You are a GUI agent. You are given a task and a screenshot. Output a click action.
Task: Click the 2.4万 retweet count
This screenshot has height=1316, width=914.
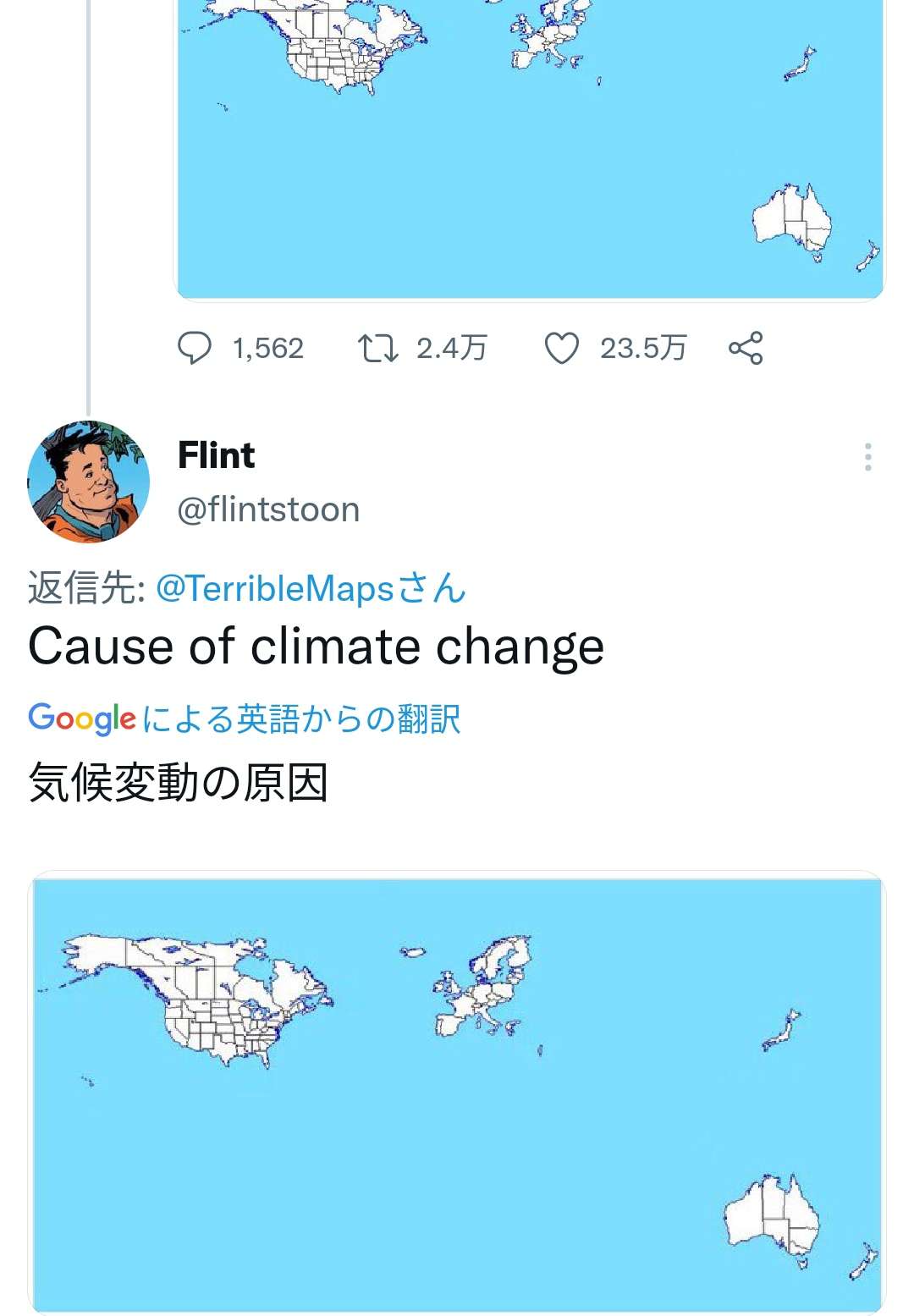click(451, 346)
